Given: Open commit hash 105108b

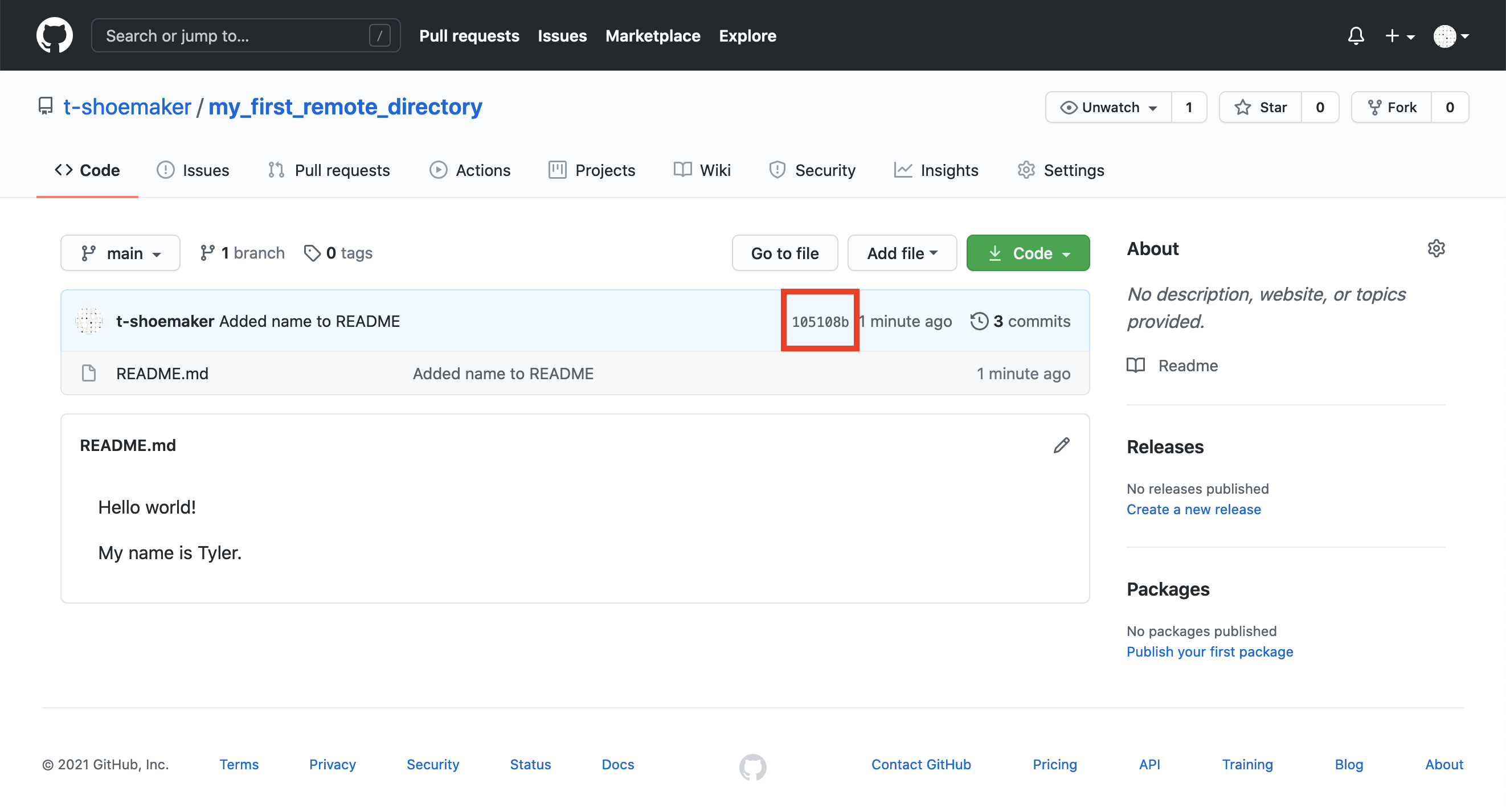Looking at the screenshot, I should click(x=820, y=322).
